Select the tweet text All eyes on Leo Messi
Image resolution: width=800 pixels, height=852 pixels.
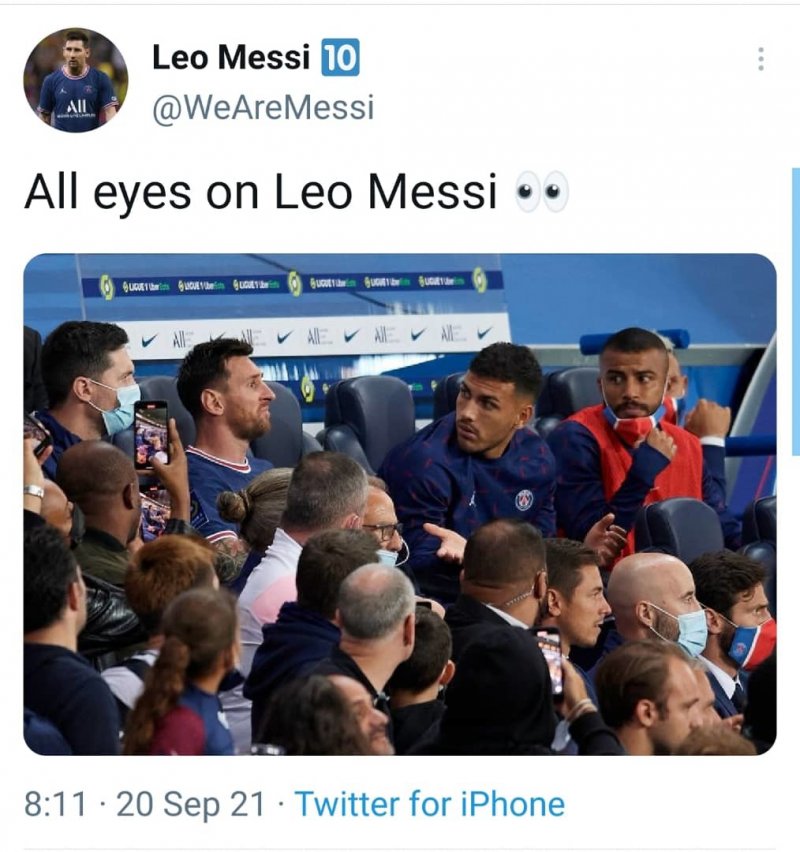click(260, 192)
